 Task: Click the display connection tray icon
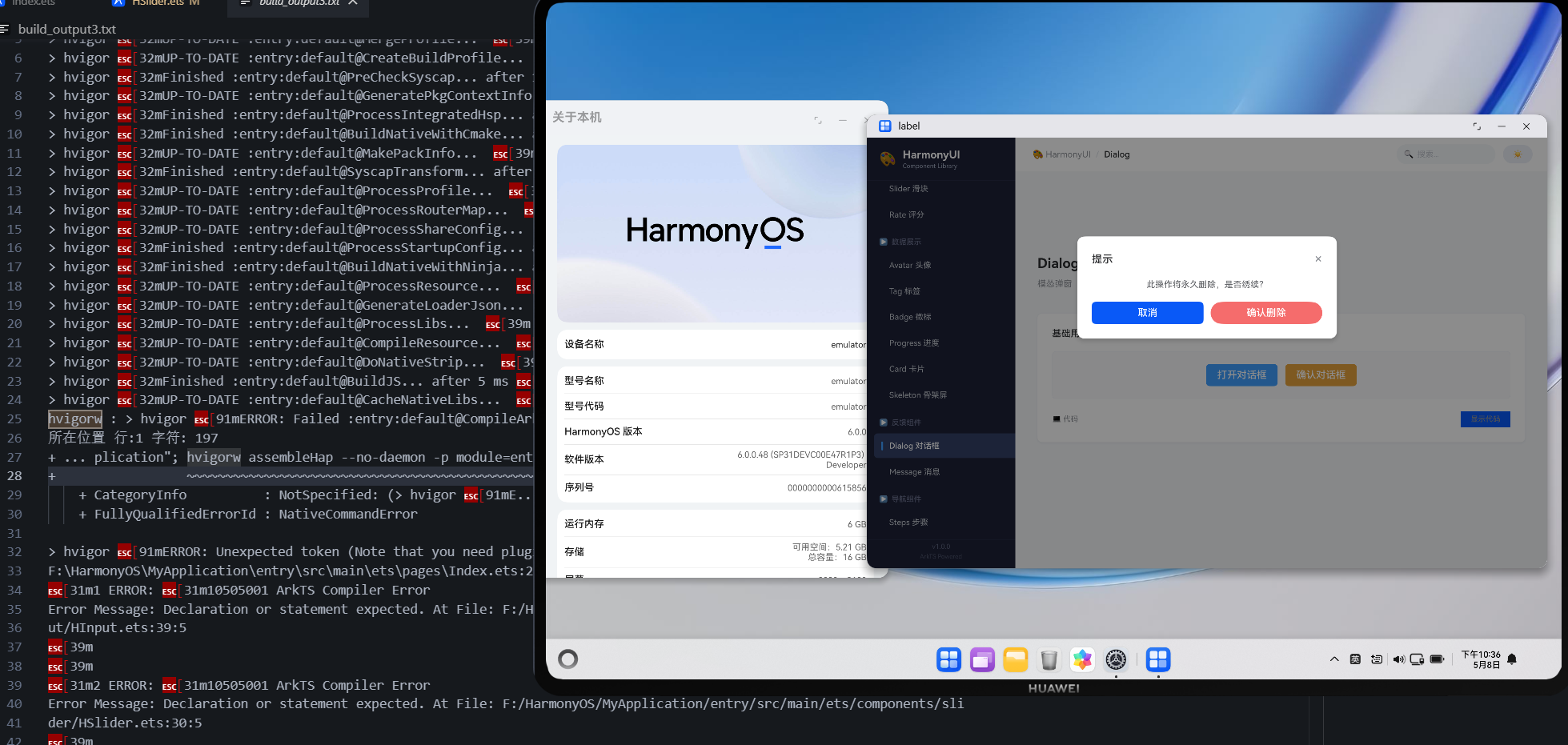click(x=1418, y=659)
